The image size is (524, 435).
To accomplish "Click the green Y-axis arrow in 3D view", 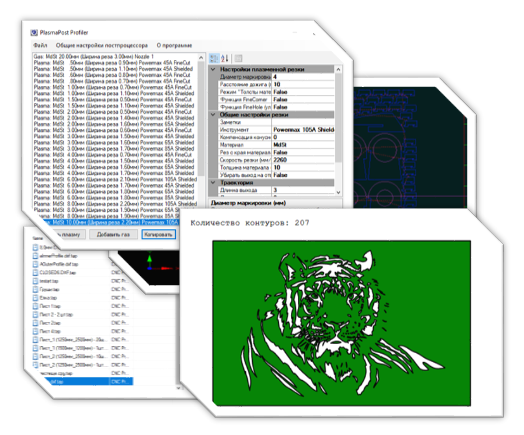I will pos(149,260).
